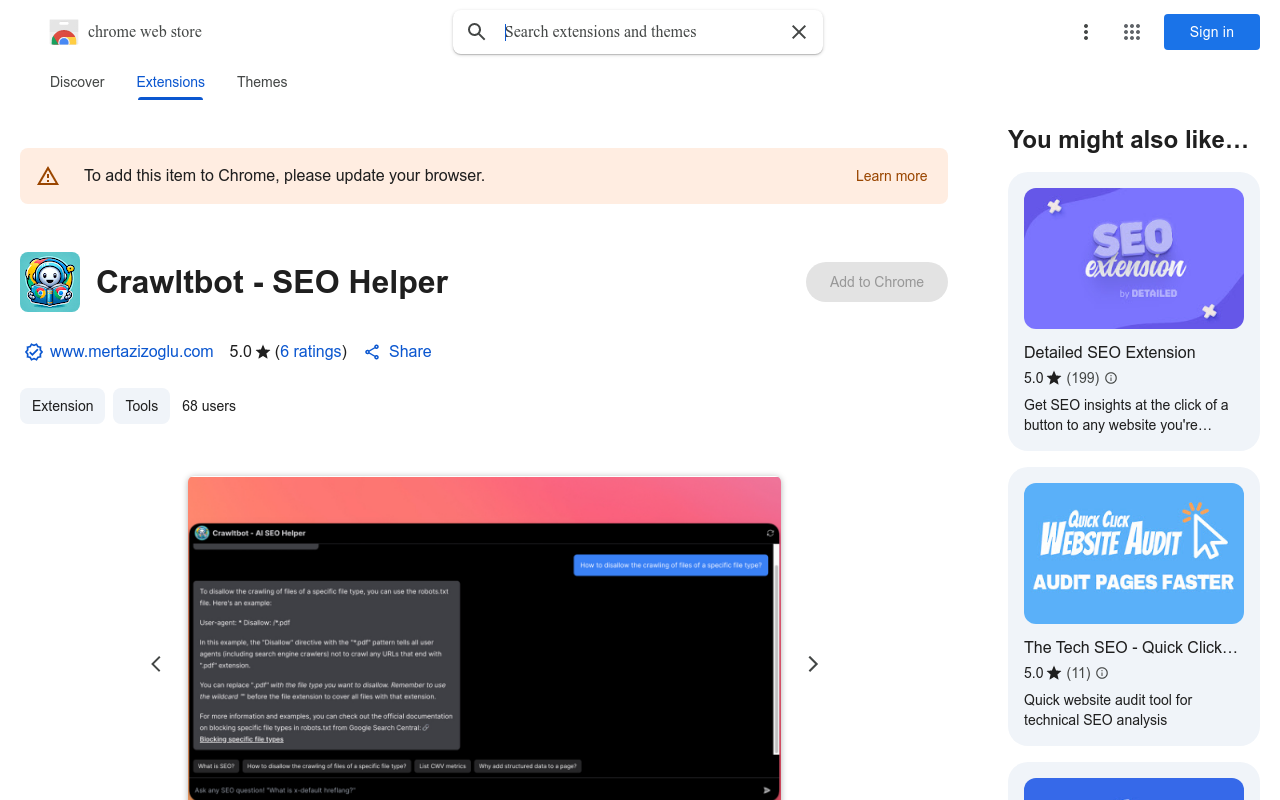Viewport: 1280px width, 800px height.
Task: Visit the www.mertazizoglu.com publisher link
Action: click(x=131, y=351)
